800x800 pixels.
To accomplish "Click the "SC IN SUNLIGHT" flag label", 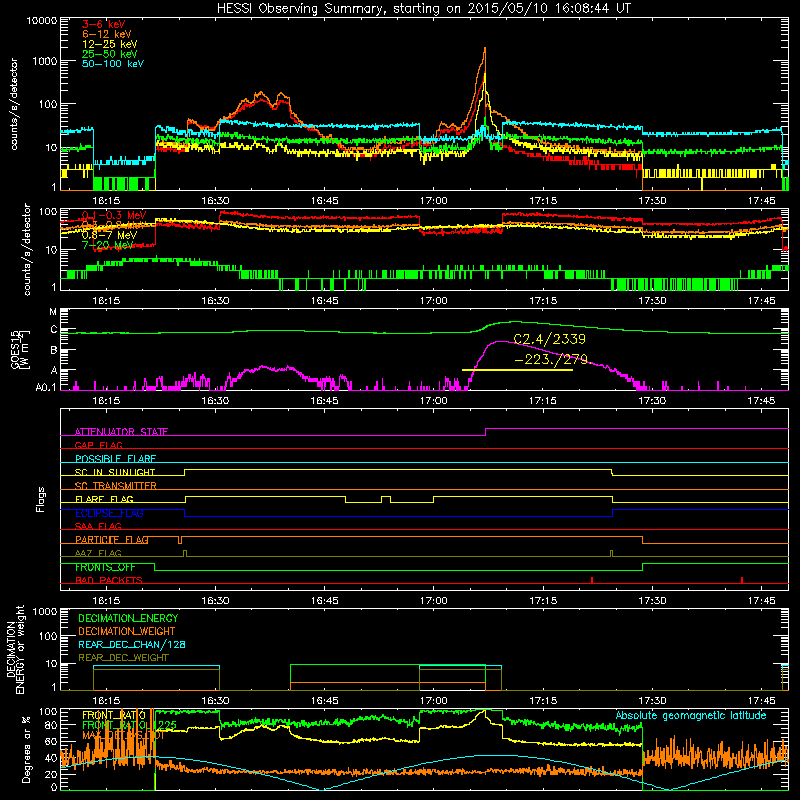I will pyautogui.click(x=114, y=472).
